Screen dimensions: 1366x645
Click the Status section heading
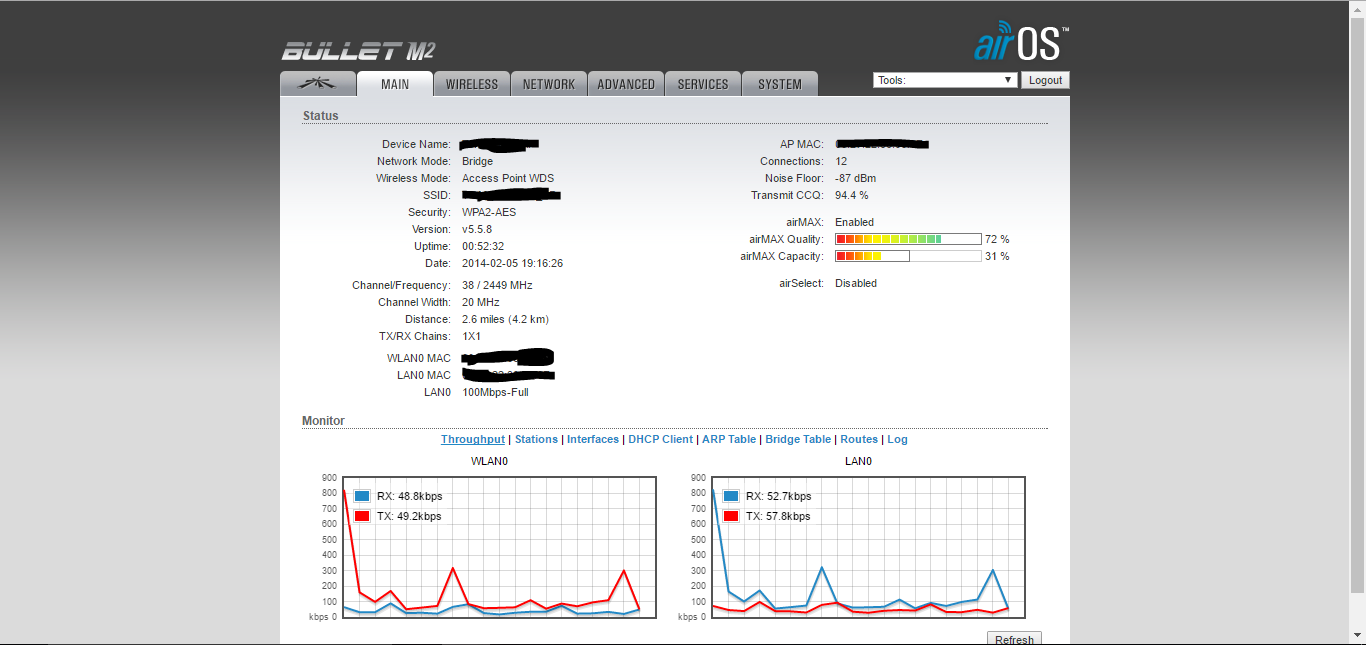(x=321, y=116)
